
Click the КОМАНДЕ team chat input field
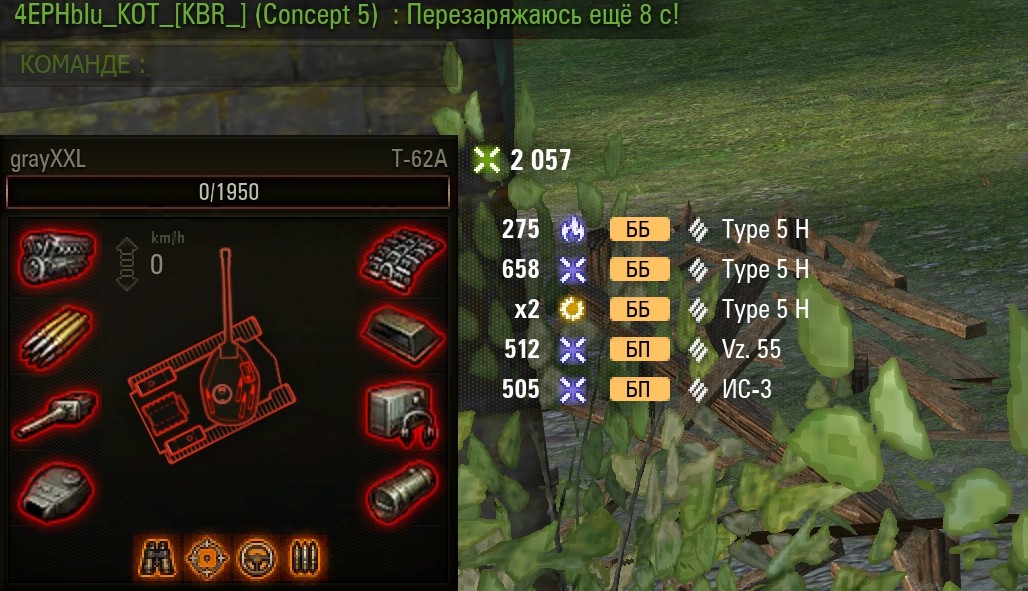pyautogui.click(x=226, y=64)
